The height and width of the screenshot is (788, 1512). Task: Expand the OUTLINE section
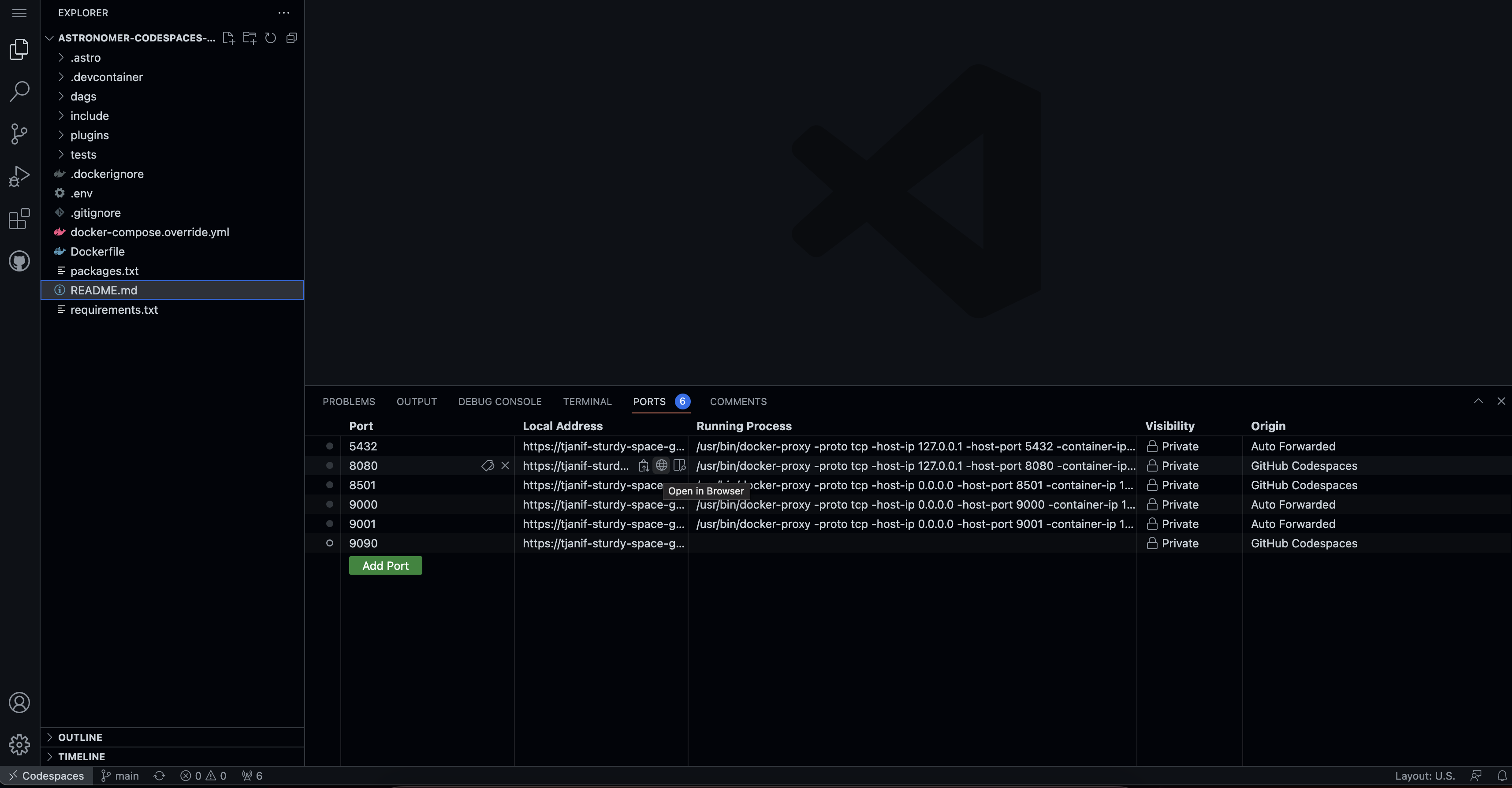(x=80, y=737)
